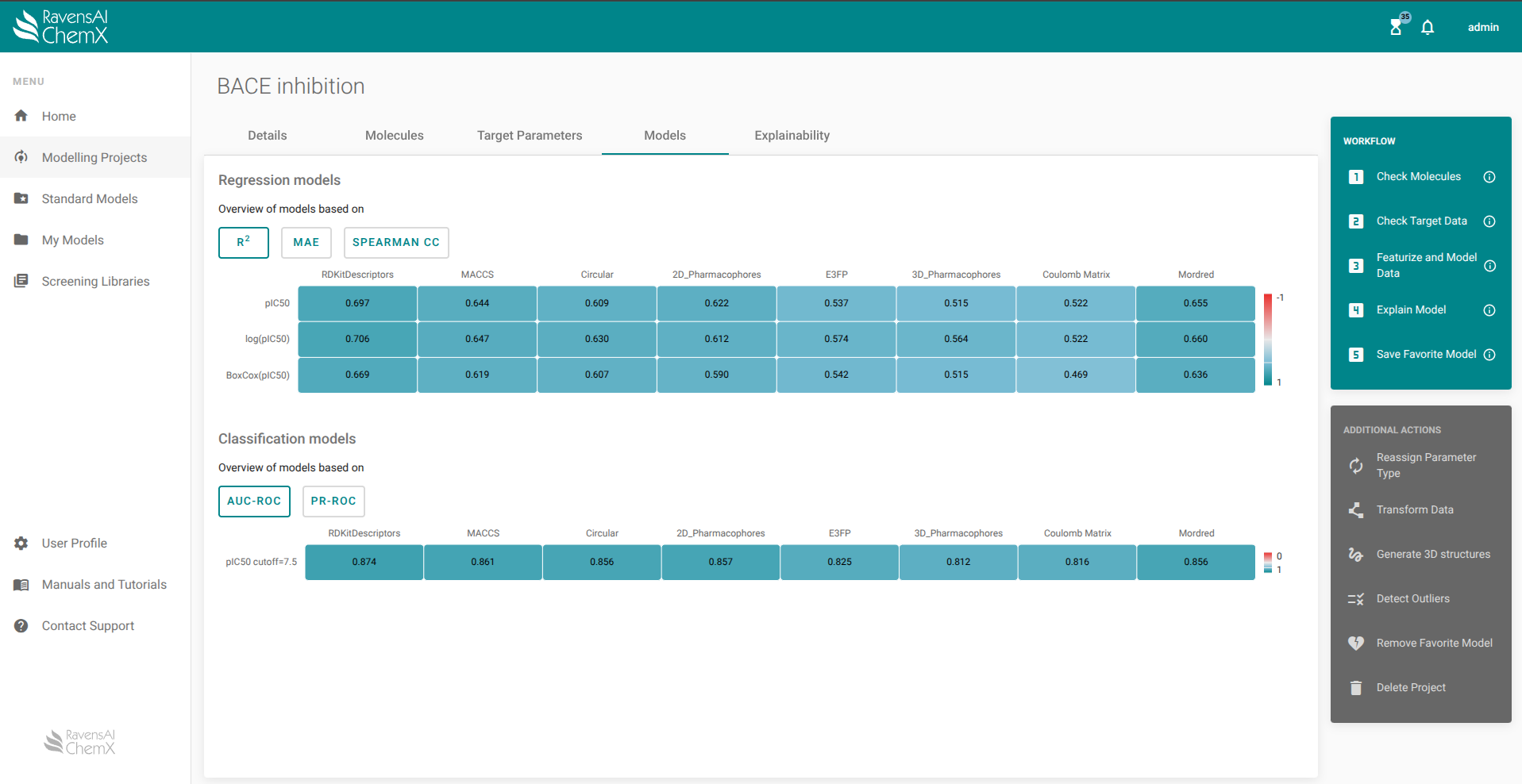
Task: Switch to the Explainability tab
Action: pos(792,136)
